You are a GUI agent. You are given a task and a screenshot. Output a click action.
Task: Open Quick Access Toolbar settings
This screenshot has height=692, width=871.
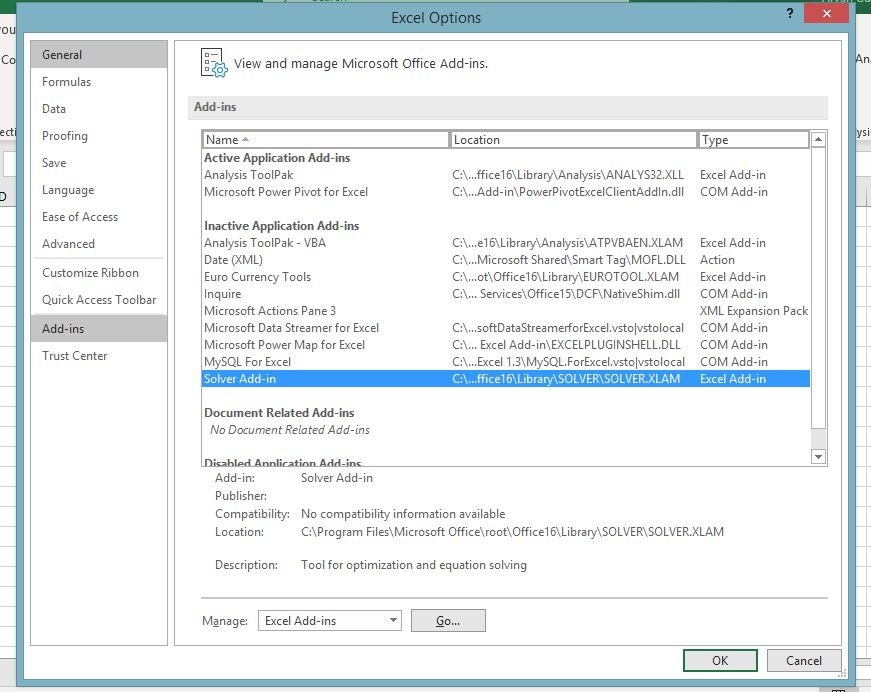pyautogui.click(x=99, y=300)
